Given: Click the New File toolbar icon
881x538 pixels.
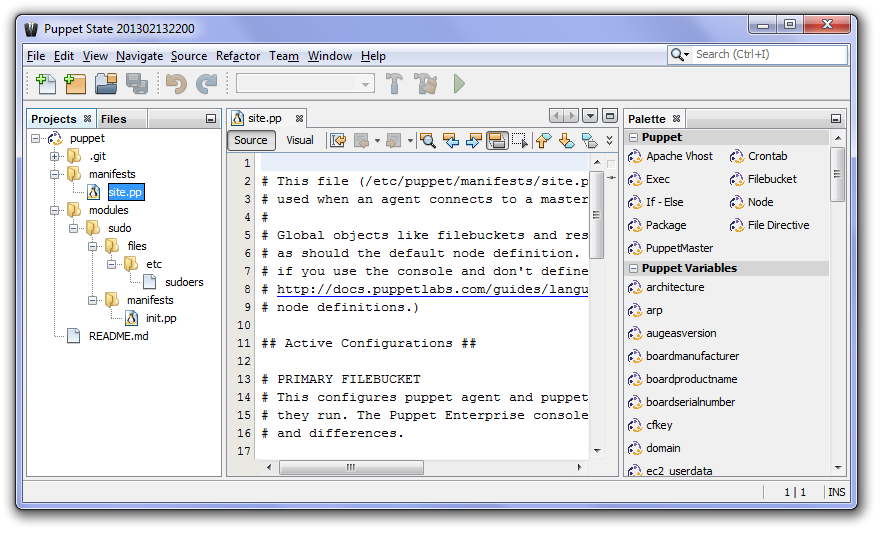Looking at the screenshot, I should coord(46,84).
